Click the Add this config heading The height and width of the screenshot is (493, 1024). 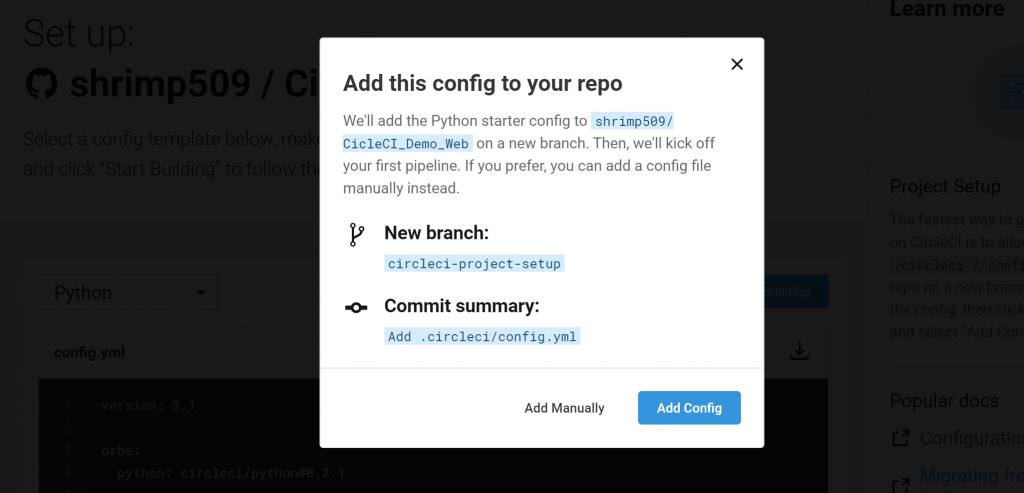coord(483,84)
